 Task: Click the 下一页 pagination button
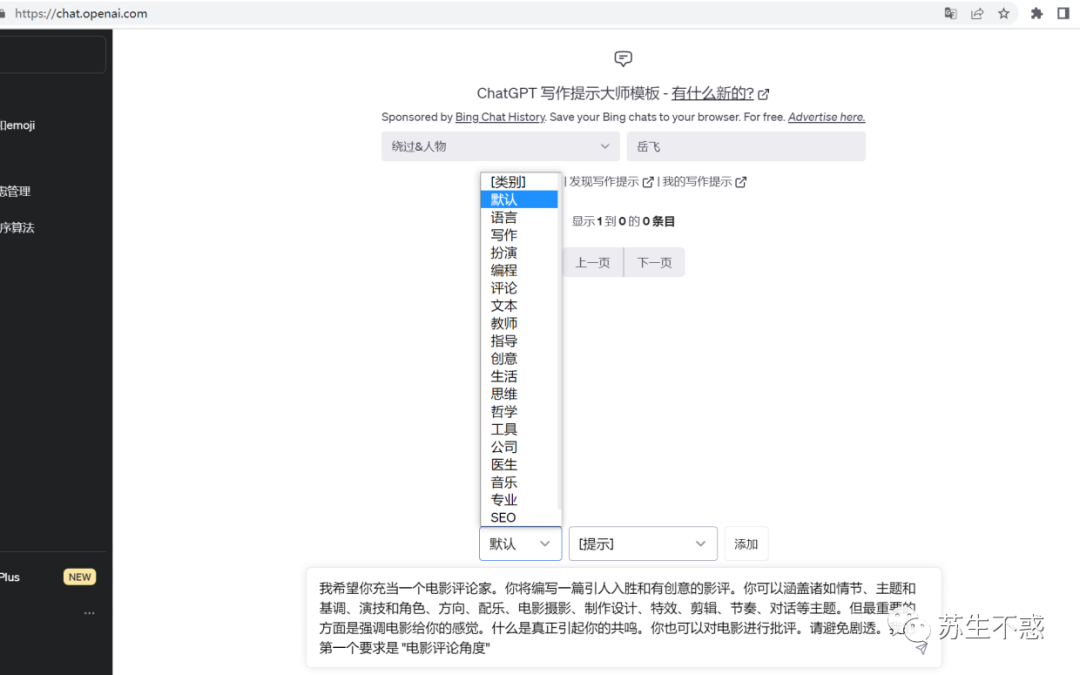point(654,261)
